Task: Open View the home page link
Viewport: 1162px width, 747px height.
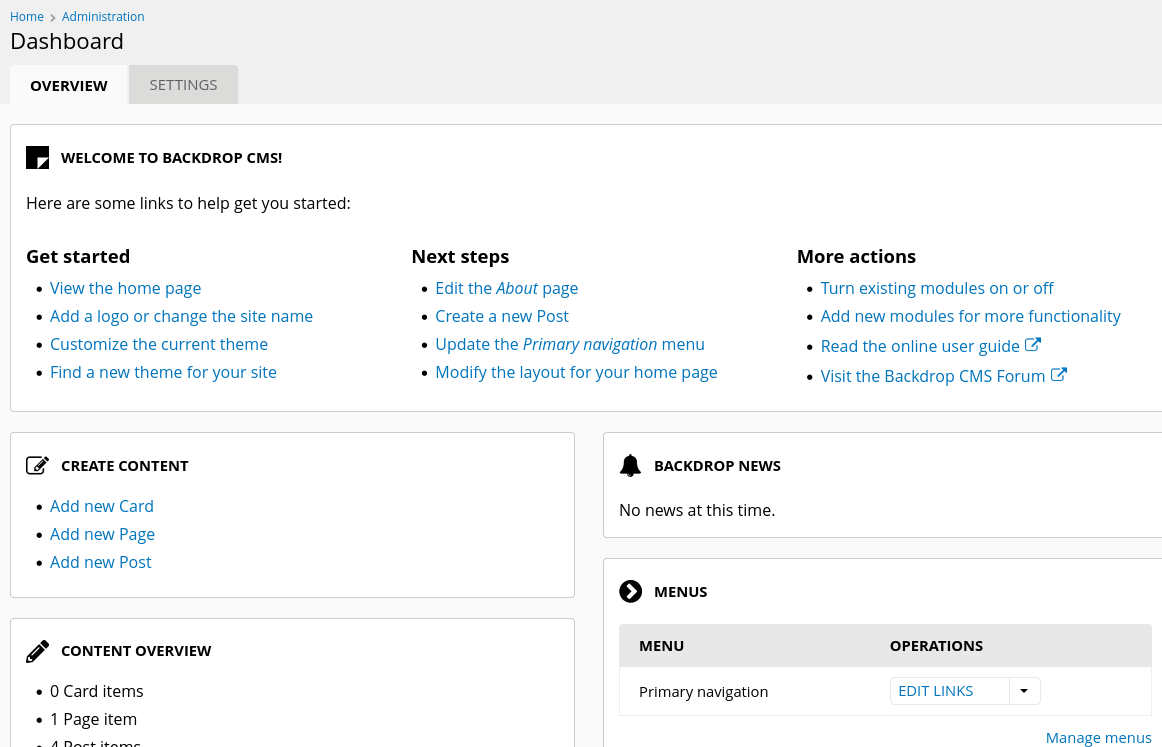Action: (125, 288)
